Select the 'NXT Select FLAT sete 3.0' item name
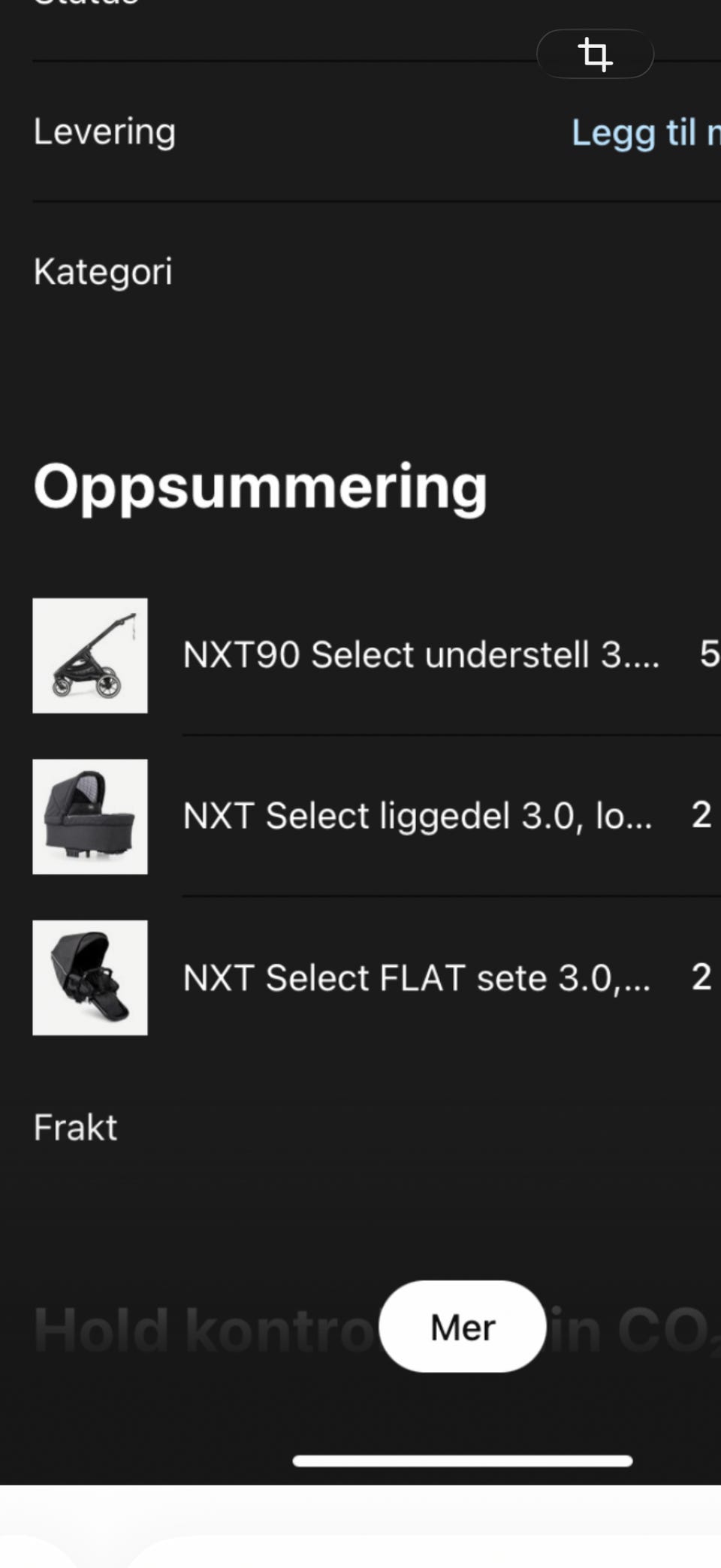Screen dimensions: 721x1568 [x=417, y=977]
